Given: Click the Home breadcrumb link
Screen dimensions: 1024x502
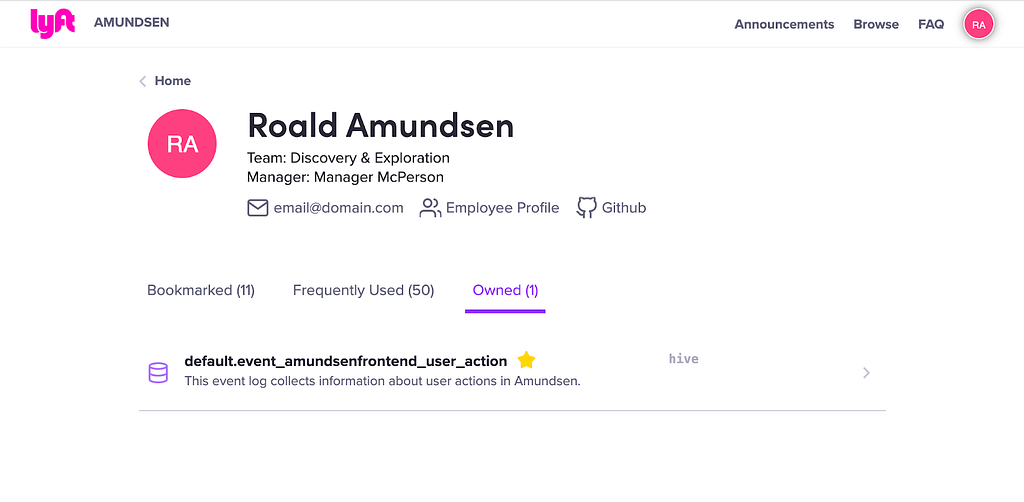Looking at the screenshot, I should click(x=172, y=81).
